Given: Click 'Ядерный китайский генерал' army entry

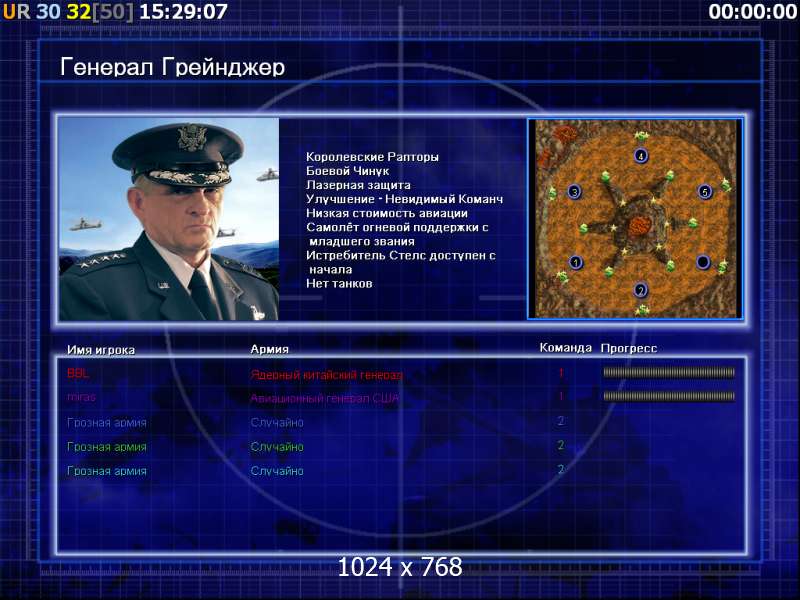Looking at the screenshot, I should pyautogui.click(x=327, y=375).
